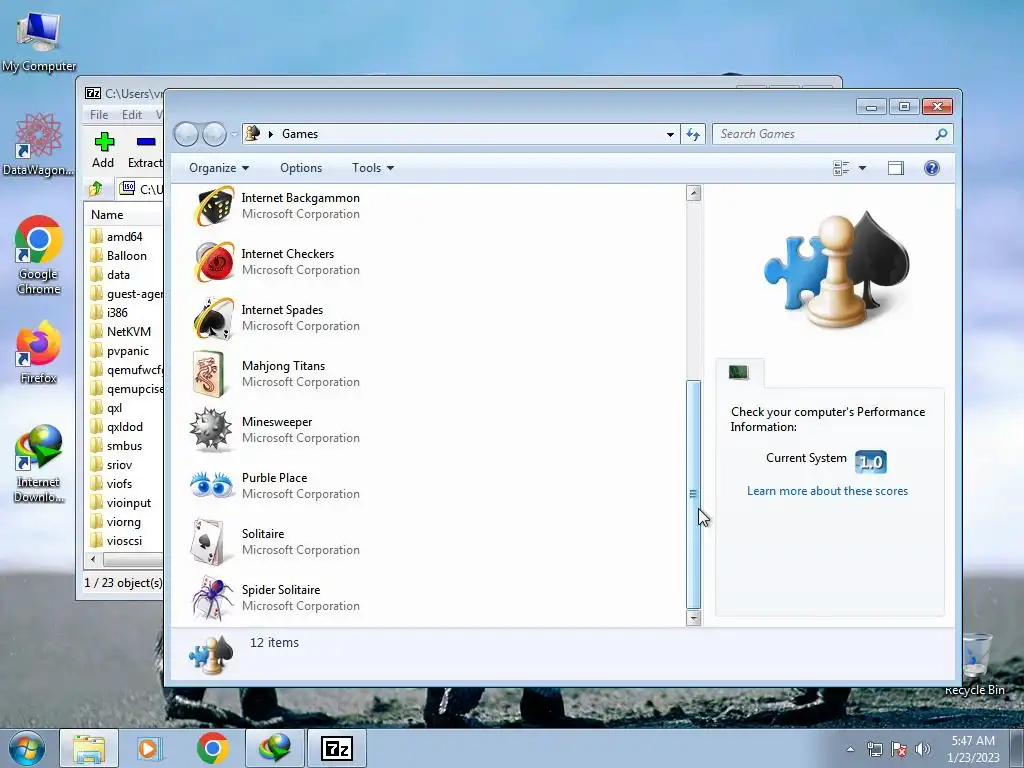Click the Show desktop strip on taskbar

click(x=1017, y=748)
